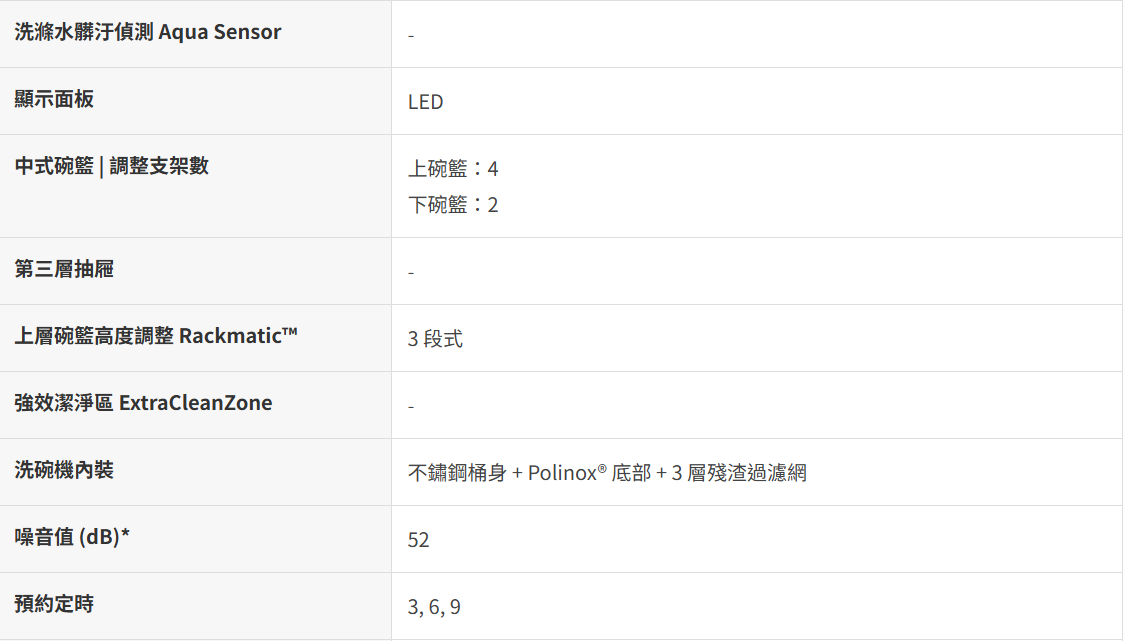This screenshot has height=641, width=1123.
Task: Select the 下碗籃：2 value text
Action: (453, 205)
